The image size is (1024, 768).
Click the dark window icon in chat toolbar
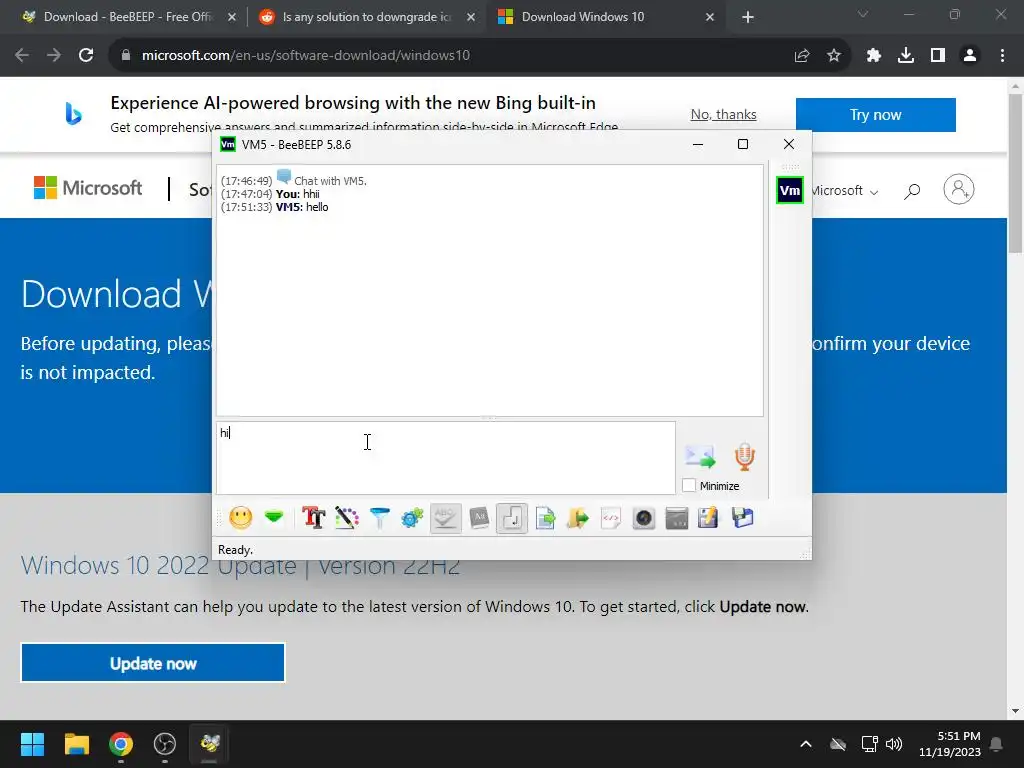tap(677, 519)
